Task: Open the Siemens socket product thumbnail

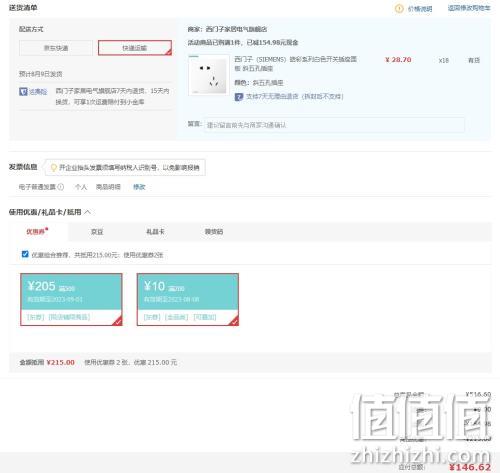Action: tap(209, 75)
